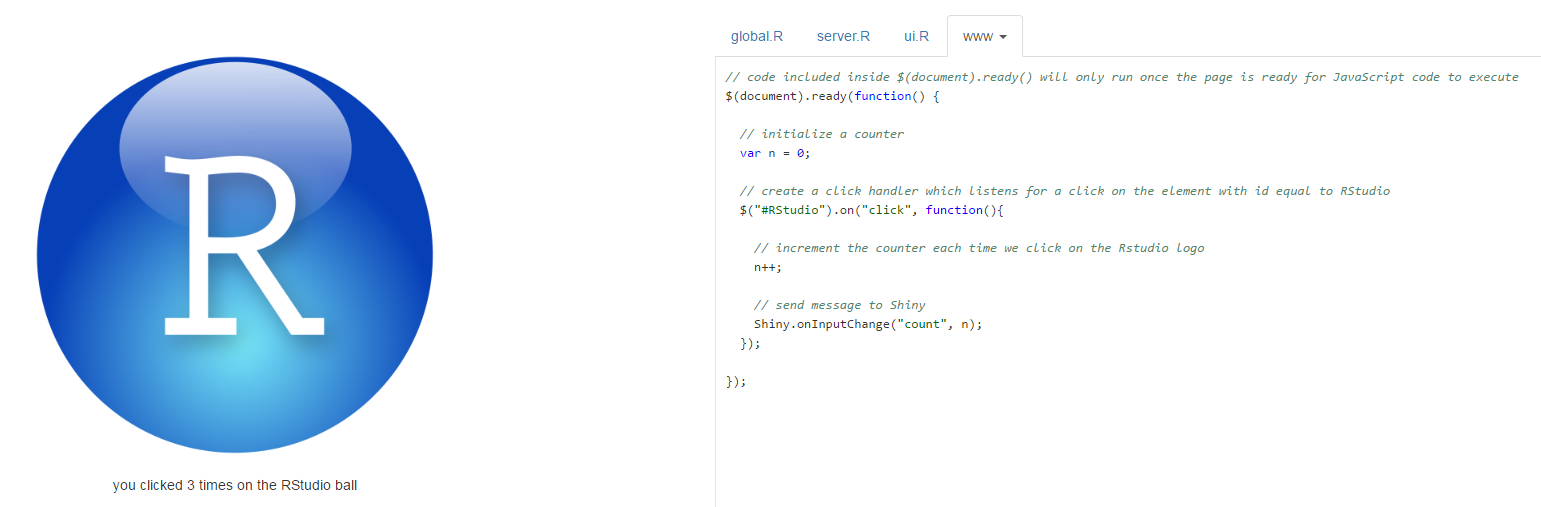Switch to the global.R tab
The height and width of the screenshot is (507, 1541).
pos(756,36)
